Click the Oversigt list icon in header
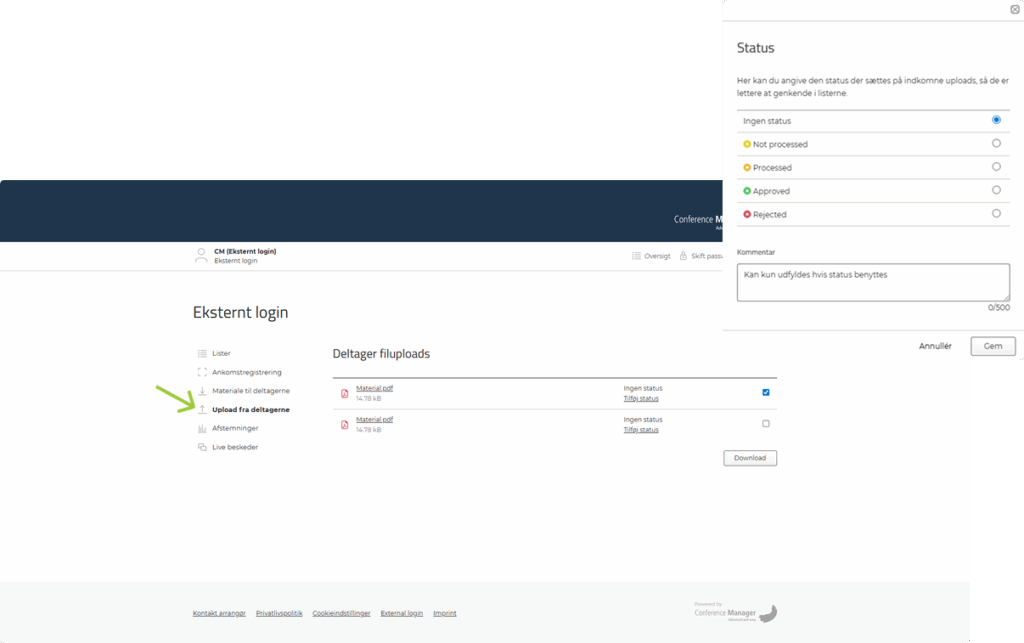Screen dimensions: 1024x643 (x=636, y=256)
